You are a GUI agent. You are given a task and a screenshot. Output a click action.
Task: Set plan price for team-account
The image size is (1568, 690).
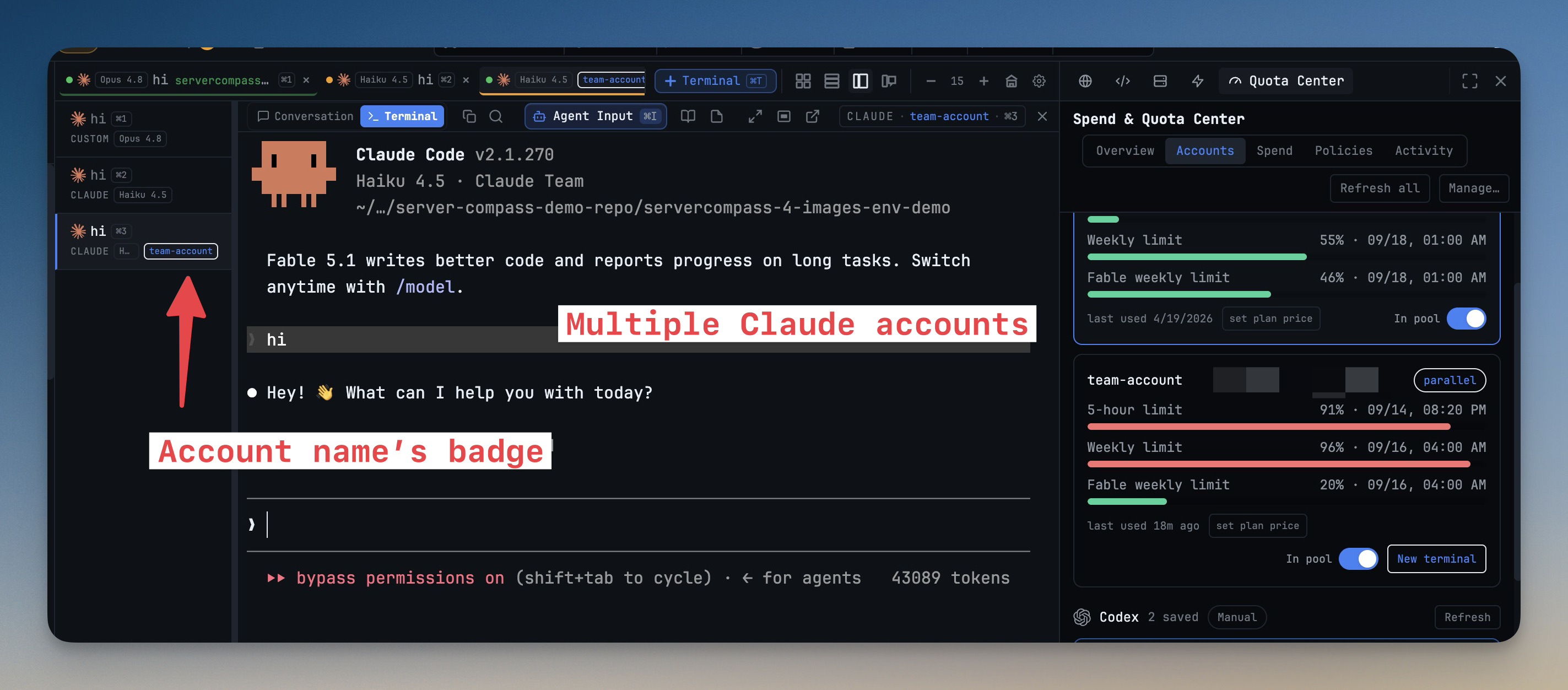tap(1257, 526)
